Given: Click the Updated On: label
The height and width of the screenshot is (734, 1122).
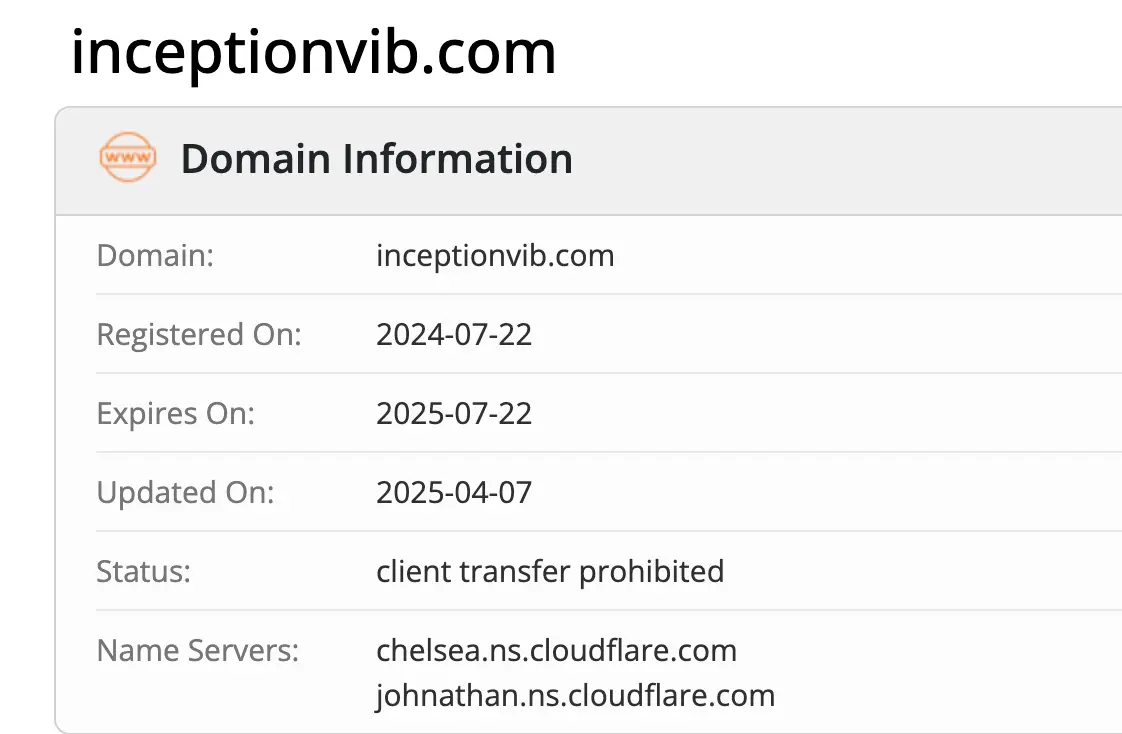Looking at the screenshot, I should [185, 492].
